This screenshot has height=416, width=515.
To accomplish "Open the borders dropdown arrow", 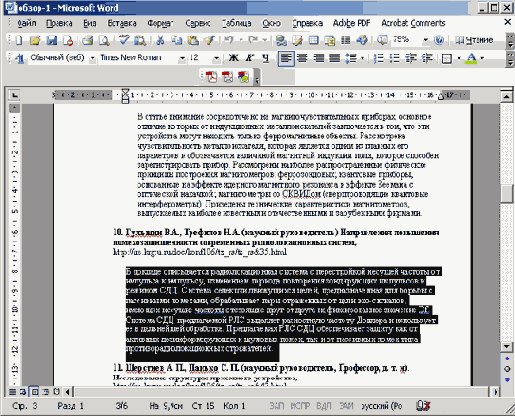I will pos(459,58).
